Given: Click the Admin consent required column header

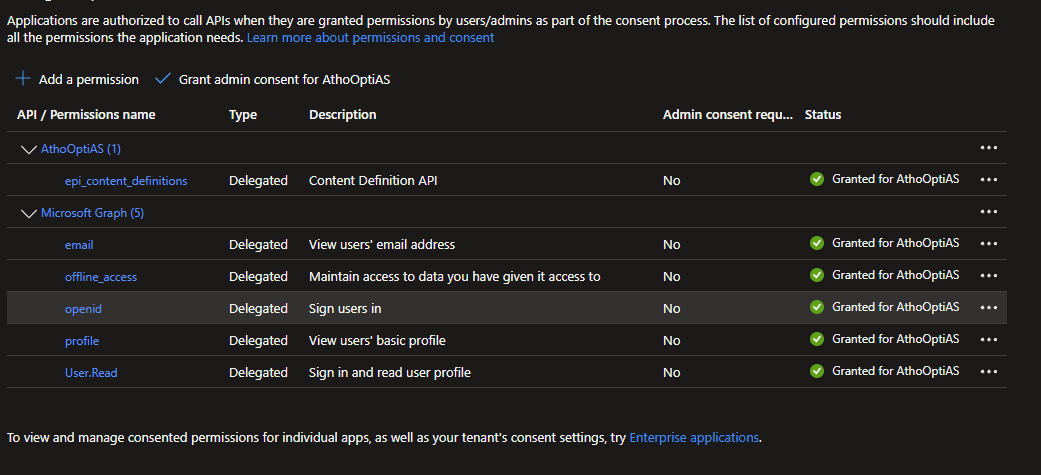Looking at the screenshot, I should pyautogui.click(x=728, y=114).
